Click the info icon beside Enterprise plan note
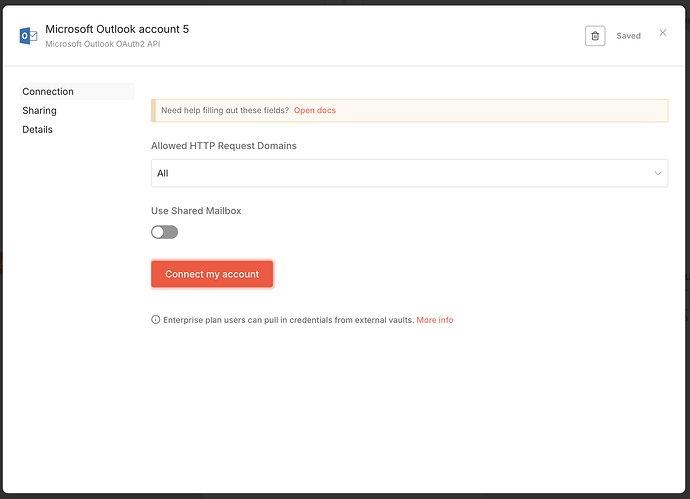Viewport: 690px width, 499px height. tap(155, 320)
